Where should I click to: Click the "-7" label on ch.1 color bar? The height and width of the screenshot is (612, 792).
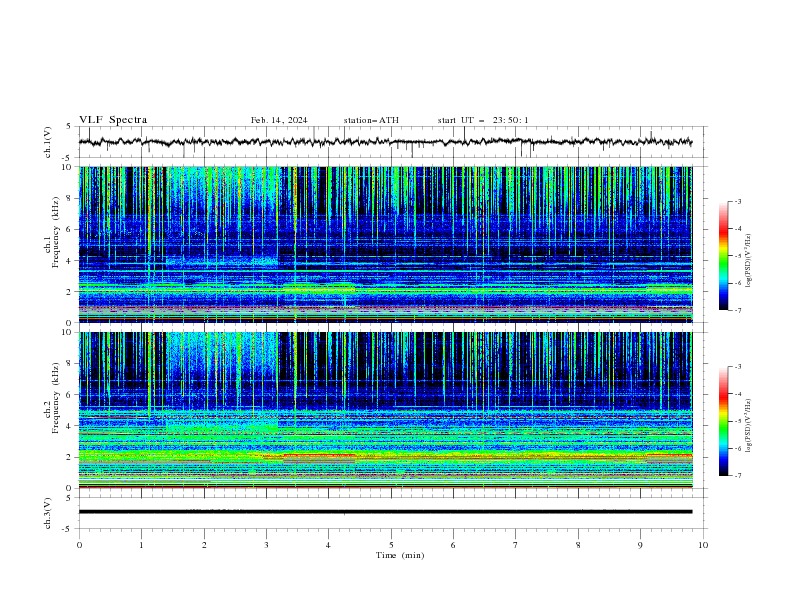737,310
